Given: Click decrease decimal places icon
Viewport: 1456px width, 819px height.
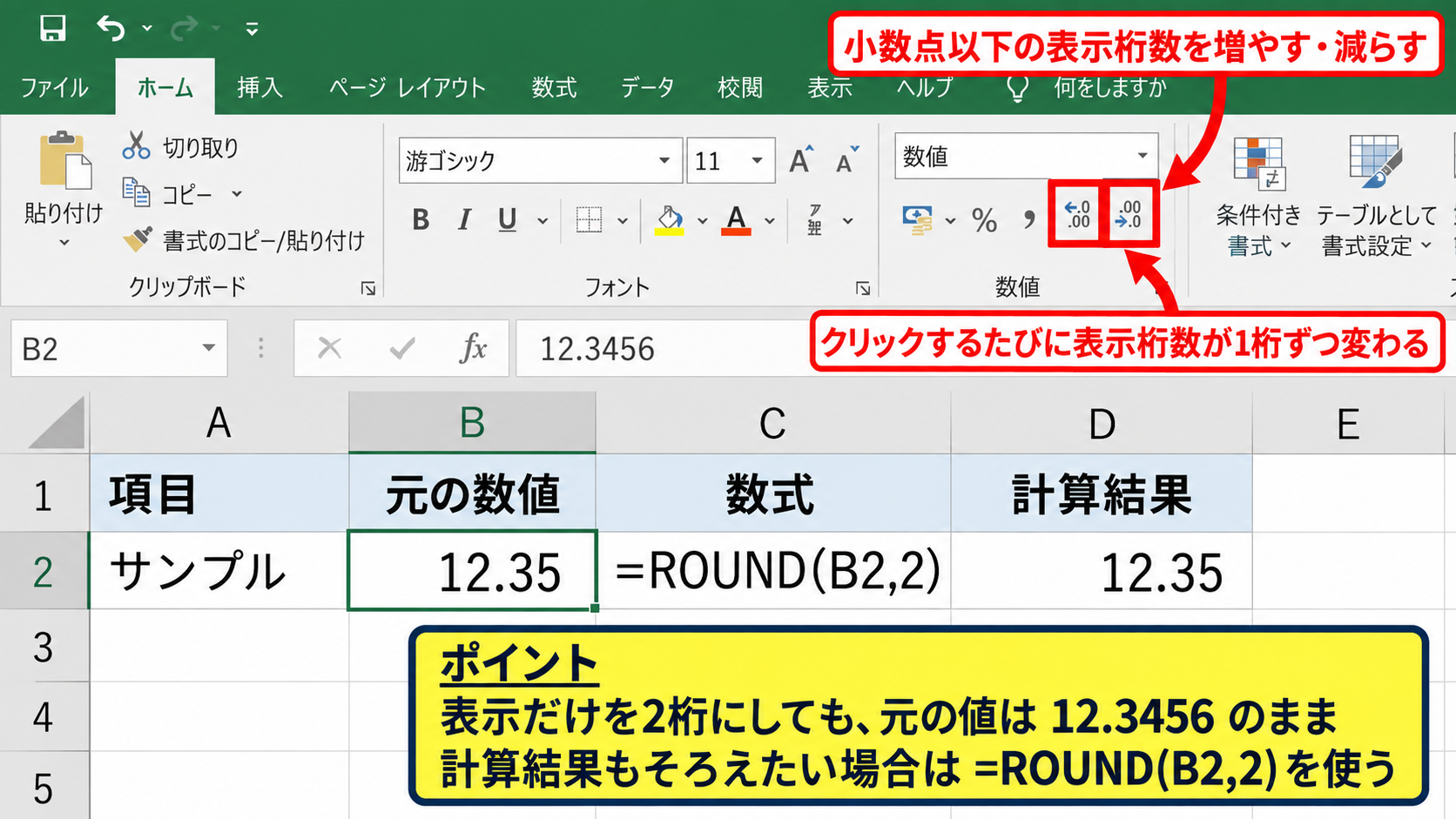Looking at the screenshot, I should 1129,214.
